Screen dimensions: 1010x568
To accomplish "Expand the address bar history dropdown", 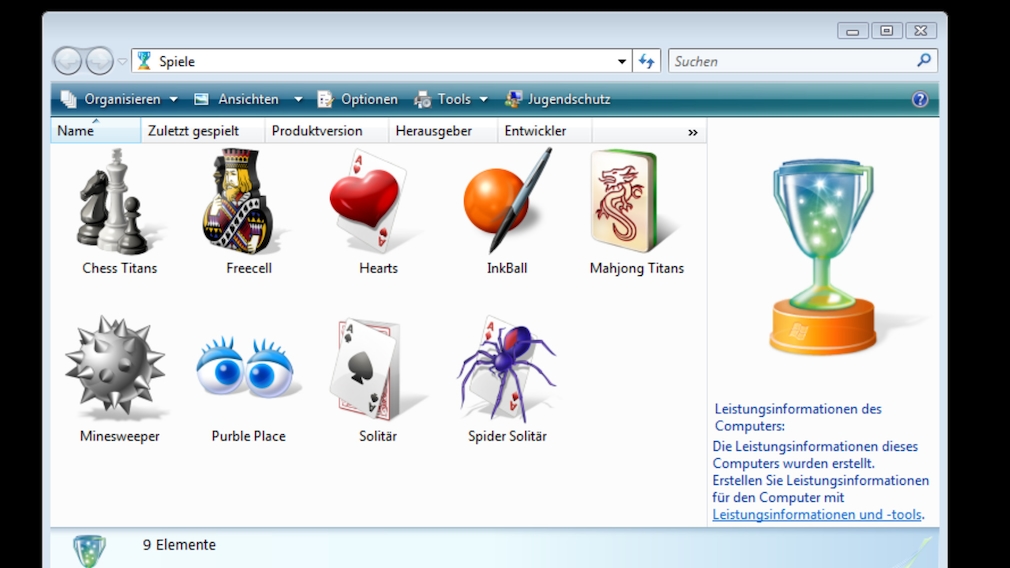I will click(622, 61).
